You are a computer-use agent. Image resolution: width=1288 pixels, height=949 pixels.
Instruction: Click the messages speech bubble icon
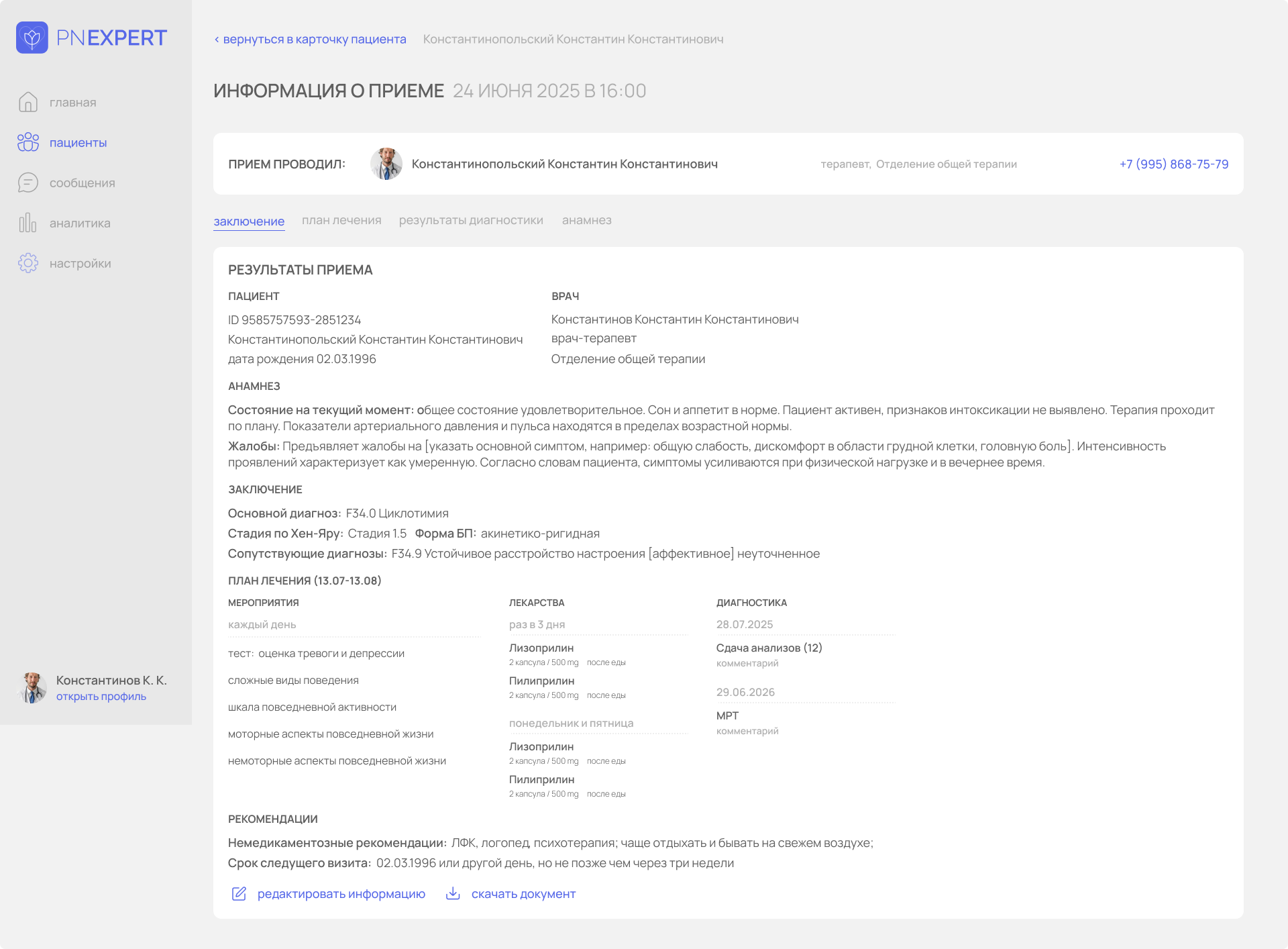[28, 183]
